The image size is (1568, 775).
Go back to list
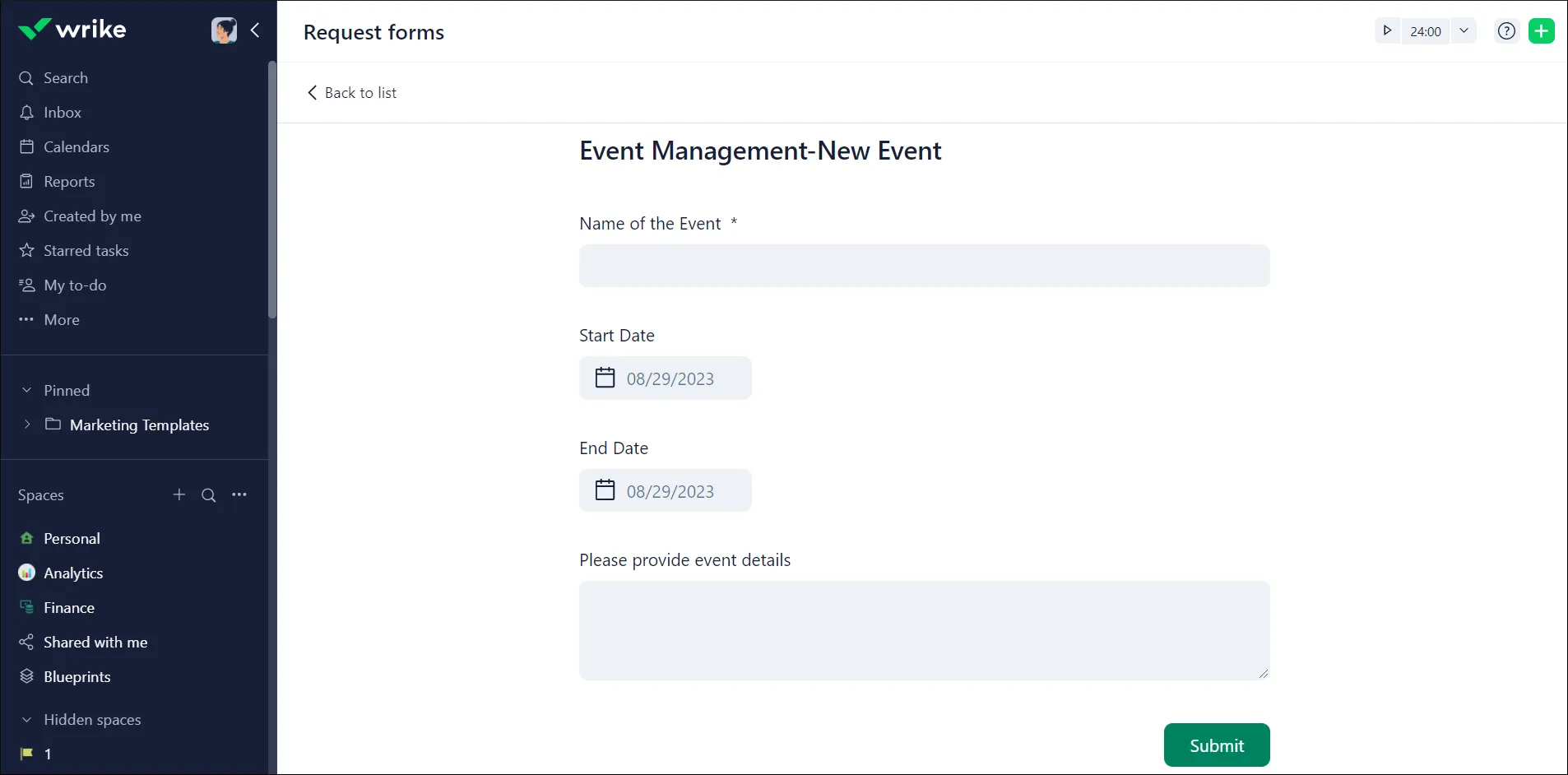click(352, 93)
